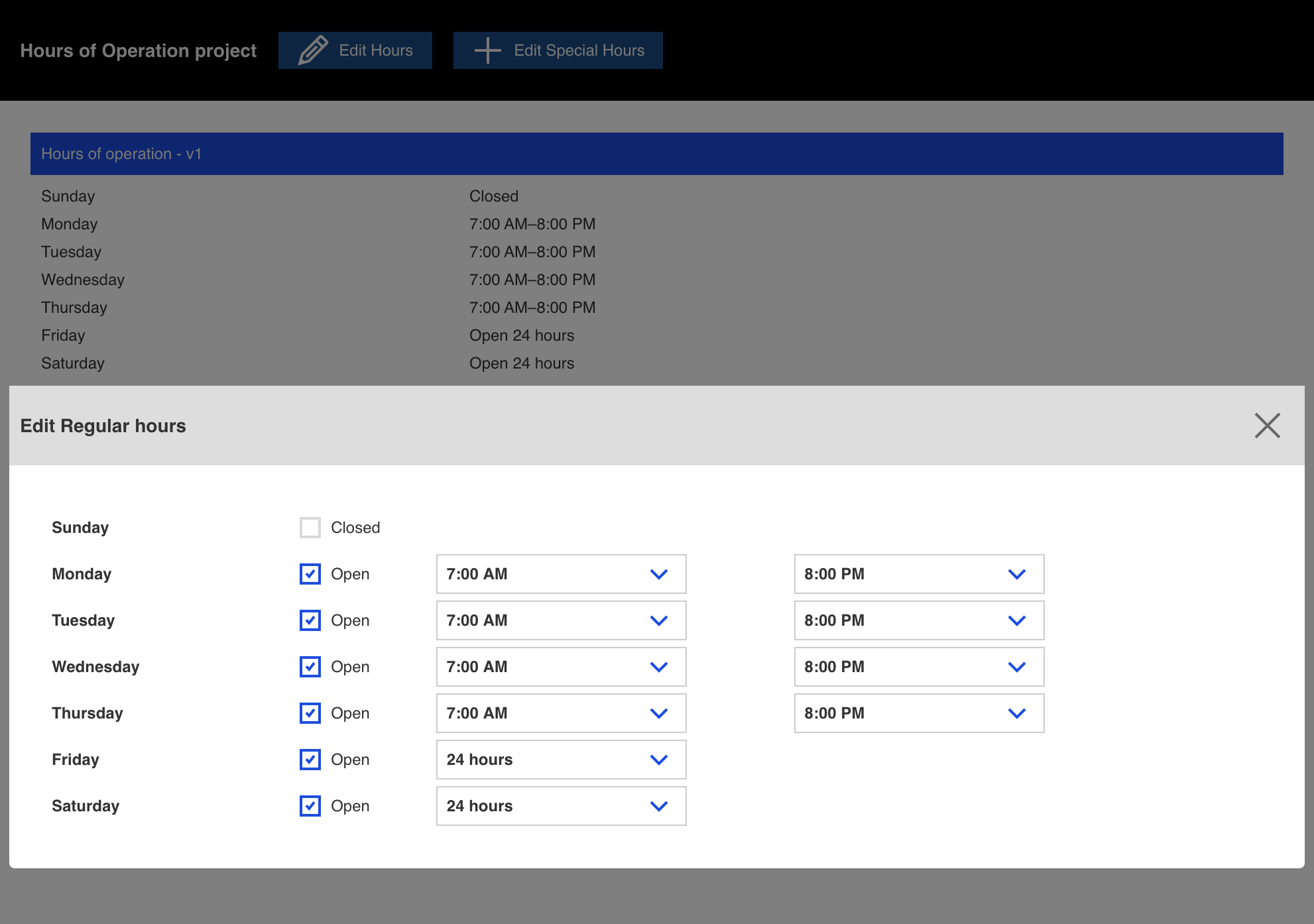Click Edit Hours button in toolbar
Viewport: 1314px width, 924px height.
pyautogui.click(x=356, y=50)
